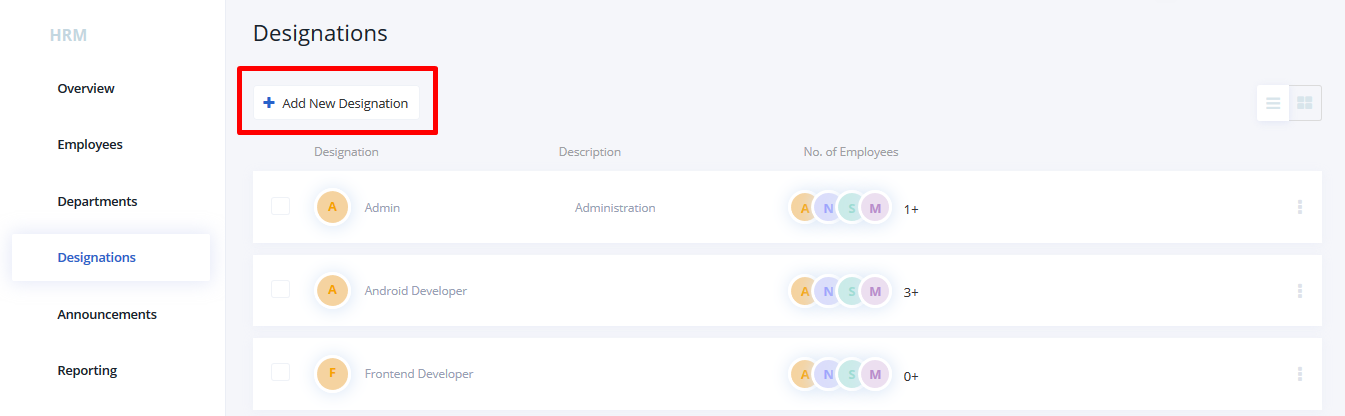
Task: Tick the checkbox for the Admin row
Action: coord(281,206)
